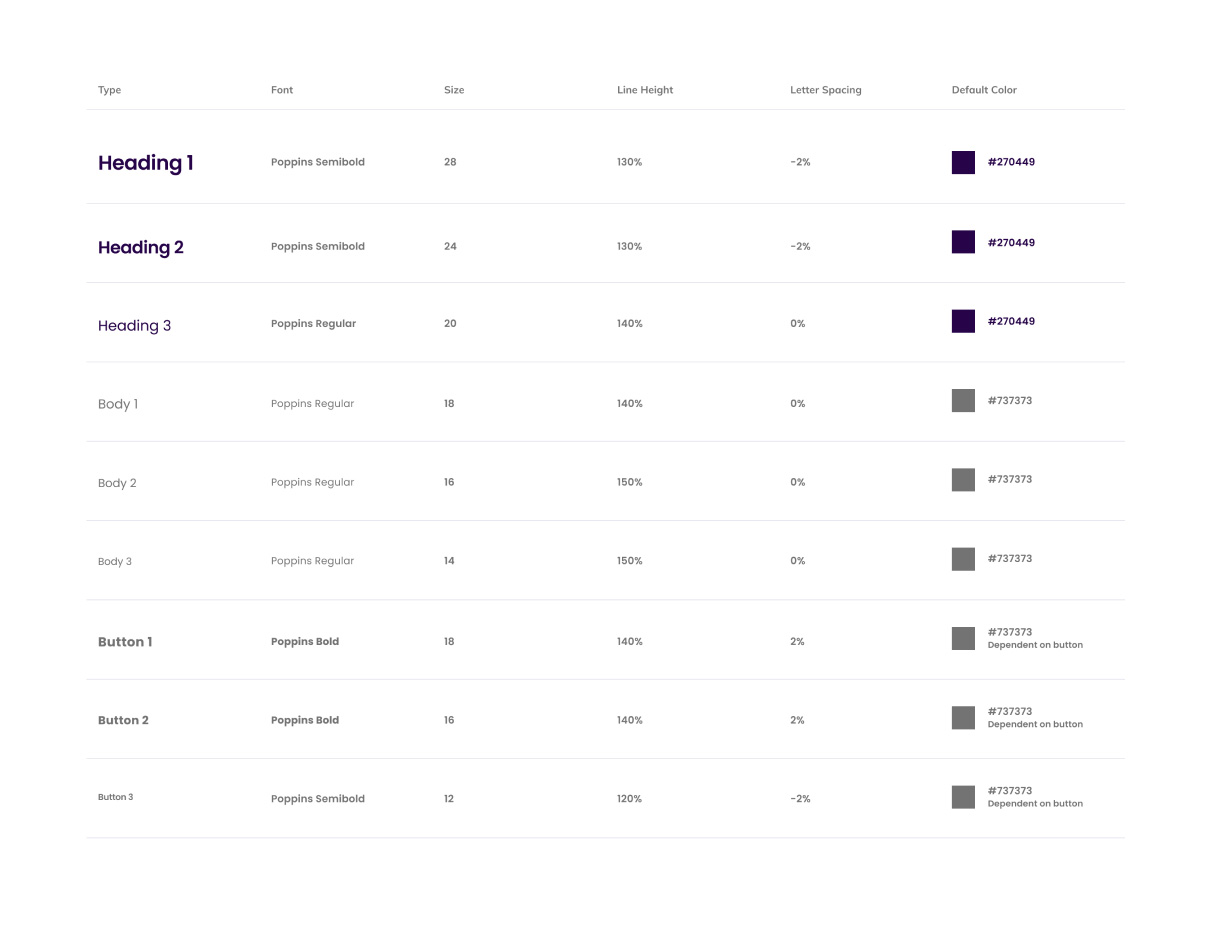Select letter spacing "-2%" in Heading 1 row
This screenshot has height=946, width=1205.
pos(800,162)
